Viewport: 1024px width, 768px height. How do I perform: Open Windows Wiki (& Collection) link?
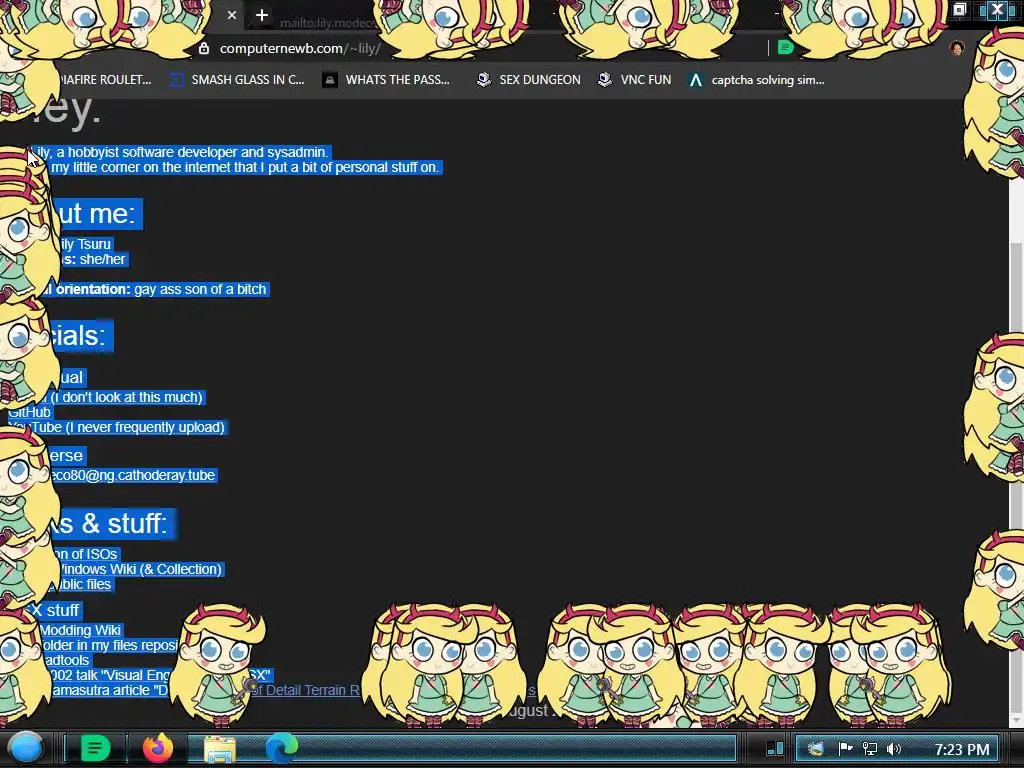[x=140, y=569]
